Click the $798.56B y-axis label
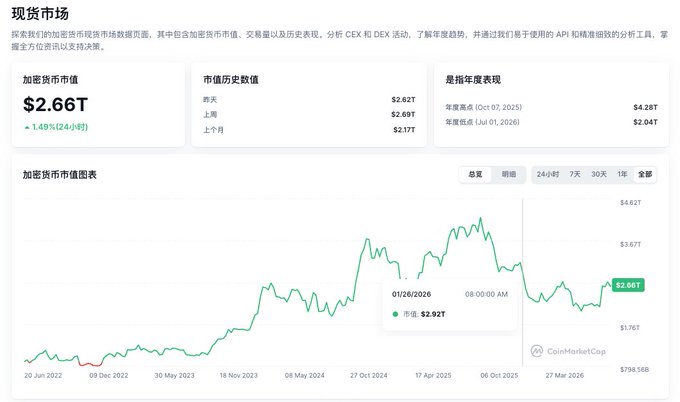 634,369
